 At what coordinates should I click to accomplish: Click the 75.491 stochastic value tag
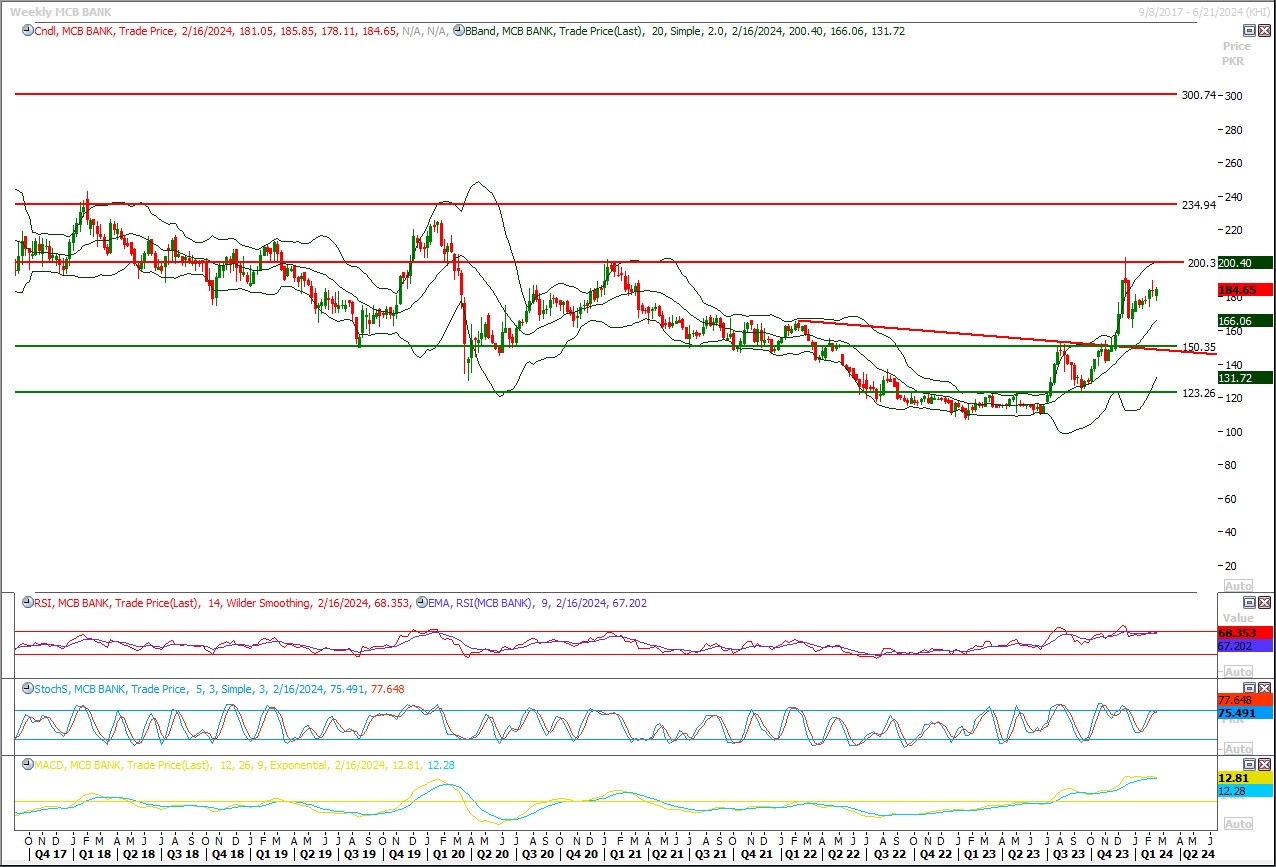pos(1243,713)
